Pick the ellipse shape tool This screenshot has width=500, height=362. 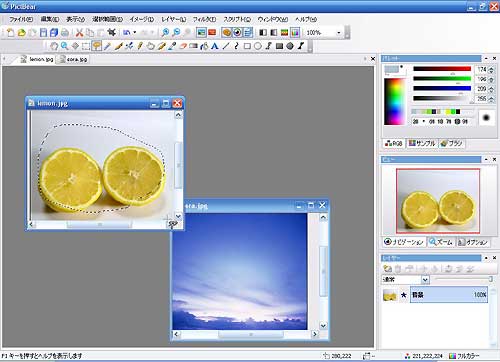click(x=258, y=46)
